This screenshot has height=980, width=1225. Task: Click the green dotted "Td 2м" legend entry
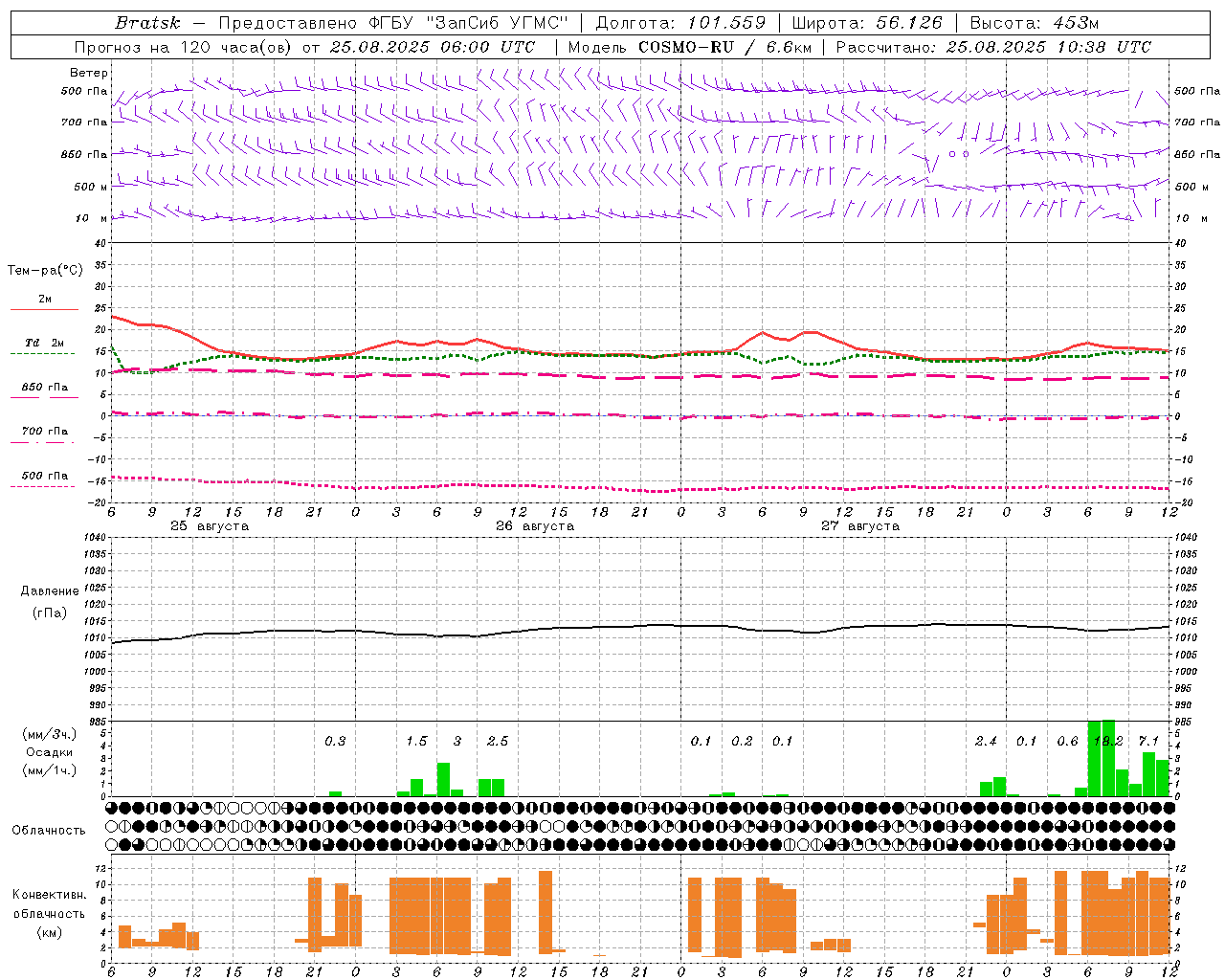(x=45, y=343)
